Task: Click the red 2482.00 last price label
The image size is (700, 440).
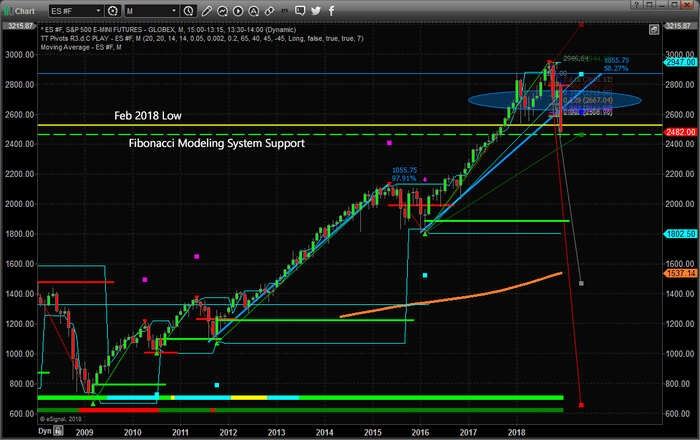Action: tap(680, 131)
